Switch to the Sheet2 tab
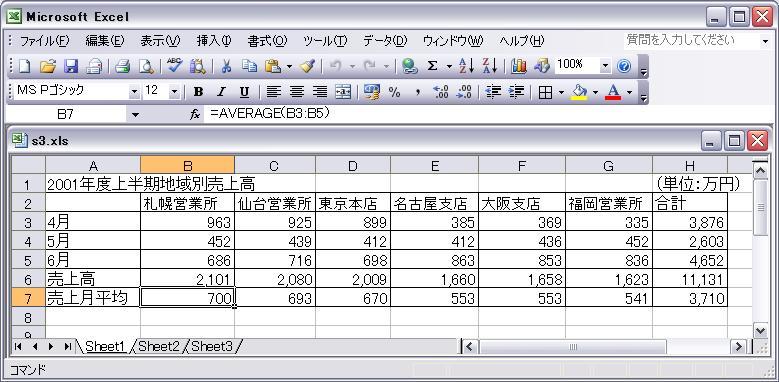779x382 pixels. [x=158, y=346]
